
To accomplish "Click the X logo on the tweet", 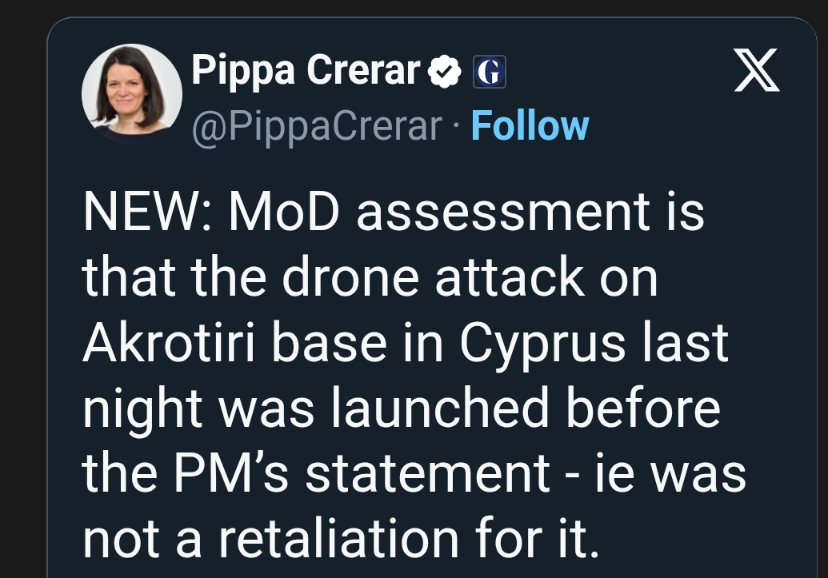I will pos(756,70).
